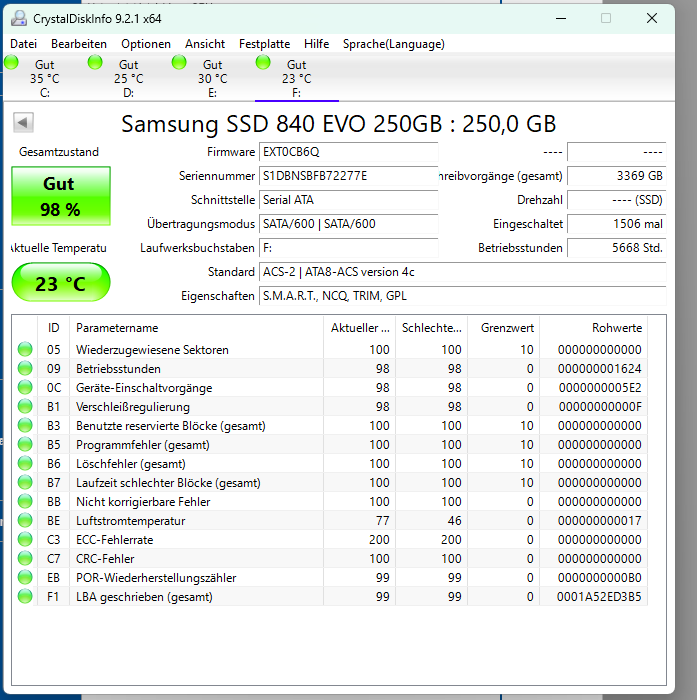Screen dimensions: 697x700
Task: Switch to drive E: tab at 30 °C
Action: click(213, 78)
